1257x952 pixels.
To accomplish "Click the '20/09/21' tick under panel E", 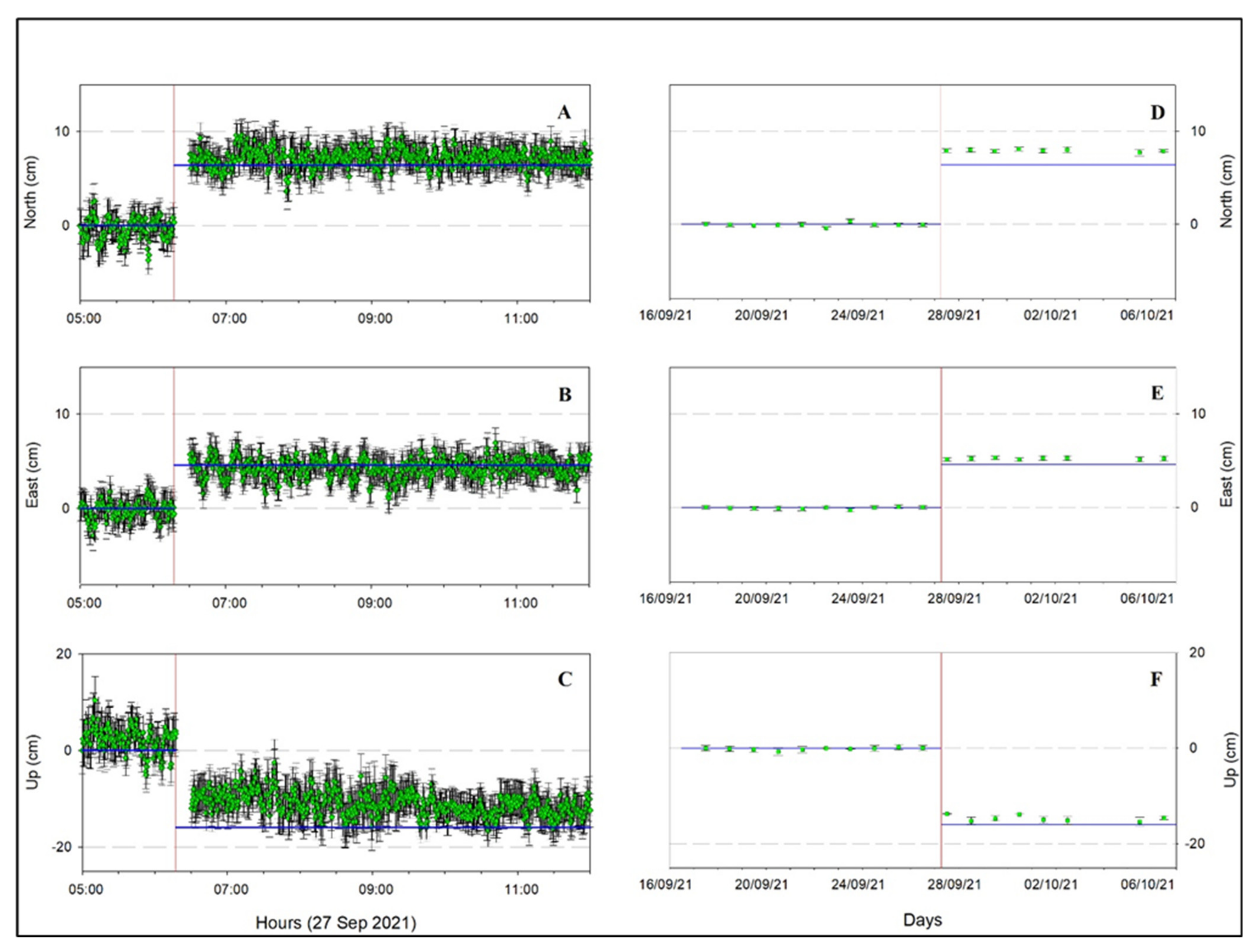I will pos(762,598).
